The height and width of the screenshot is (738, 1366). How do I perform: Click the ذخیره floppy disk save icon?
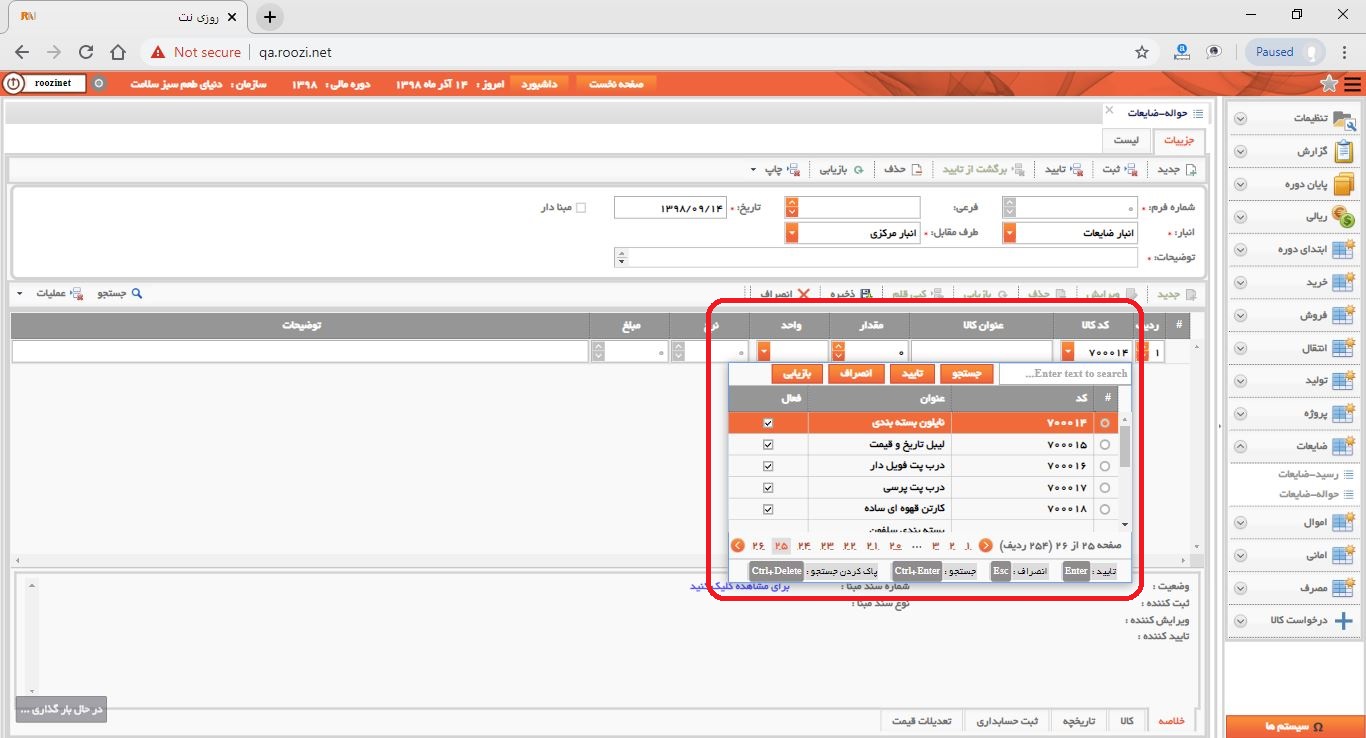[x=866, y=295]
